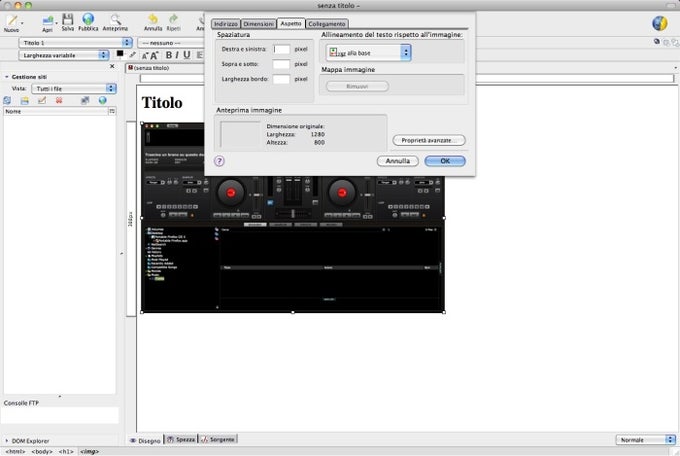
Task: Confirm the dialog with OK
Action: (445, 161)
